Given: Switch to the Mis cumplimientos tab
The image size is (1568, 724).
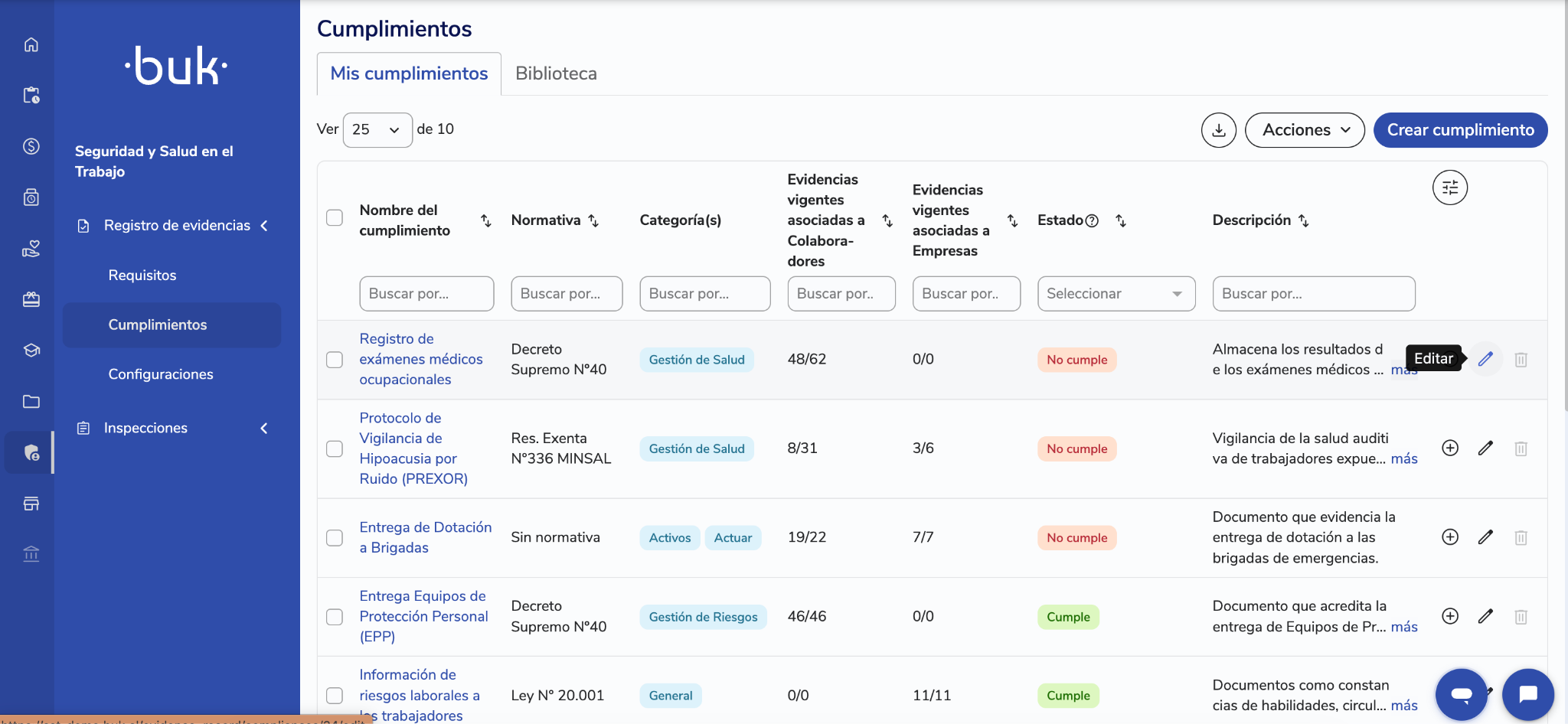Looking at the screenshot, I should point(409,73).
